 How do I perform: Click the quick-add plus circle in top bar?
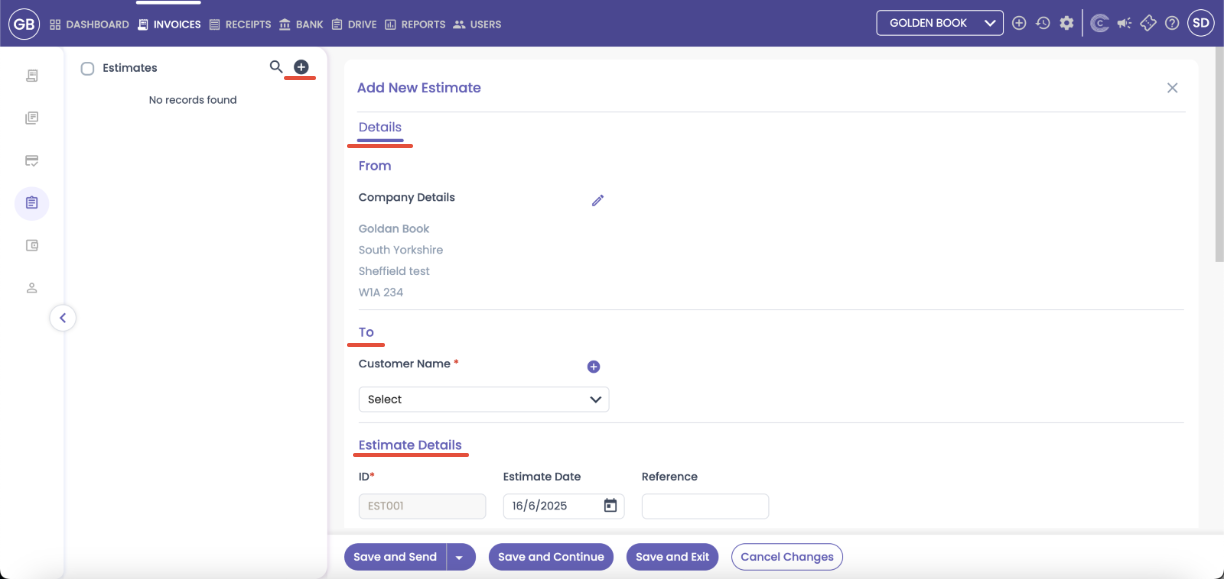pos(1019,23)
